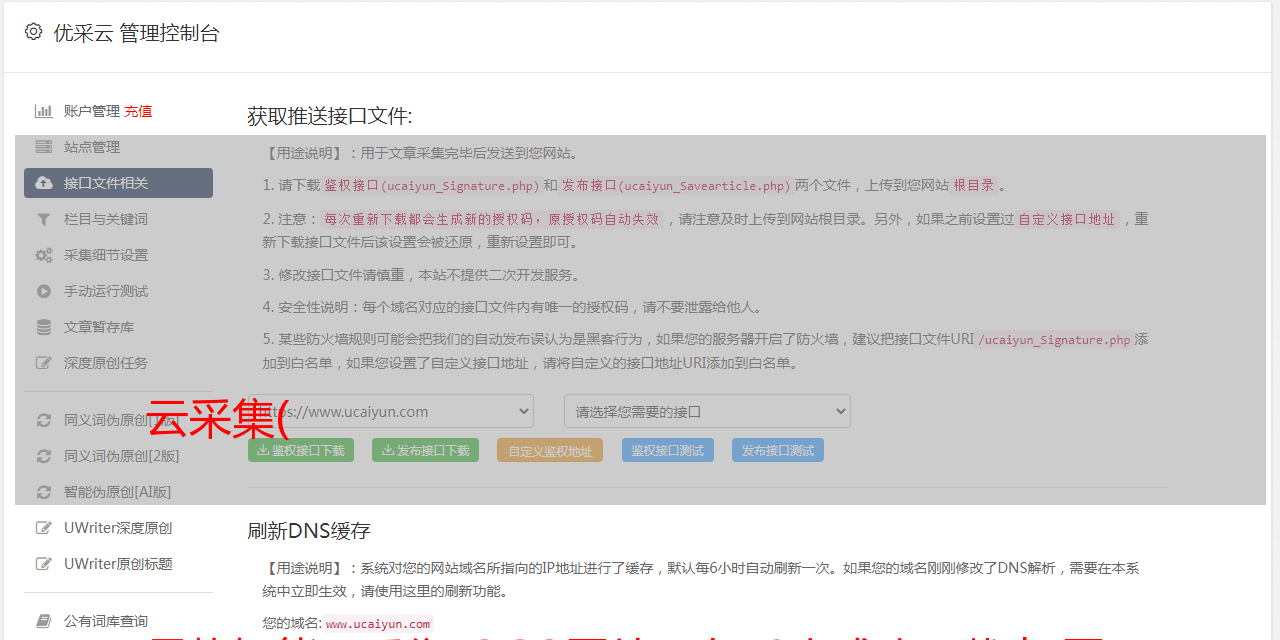Viewport: 1280px width, 640px height.
Task: Click 自定义鉴权地址 orange button
Action: click(x=550, y=450)
